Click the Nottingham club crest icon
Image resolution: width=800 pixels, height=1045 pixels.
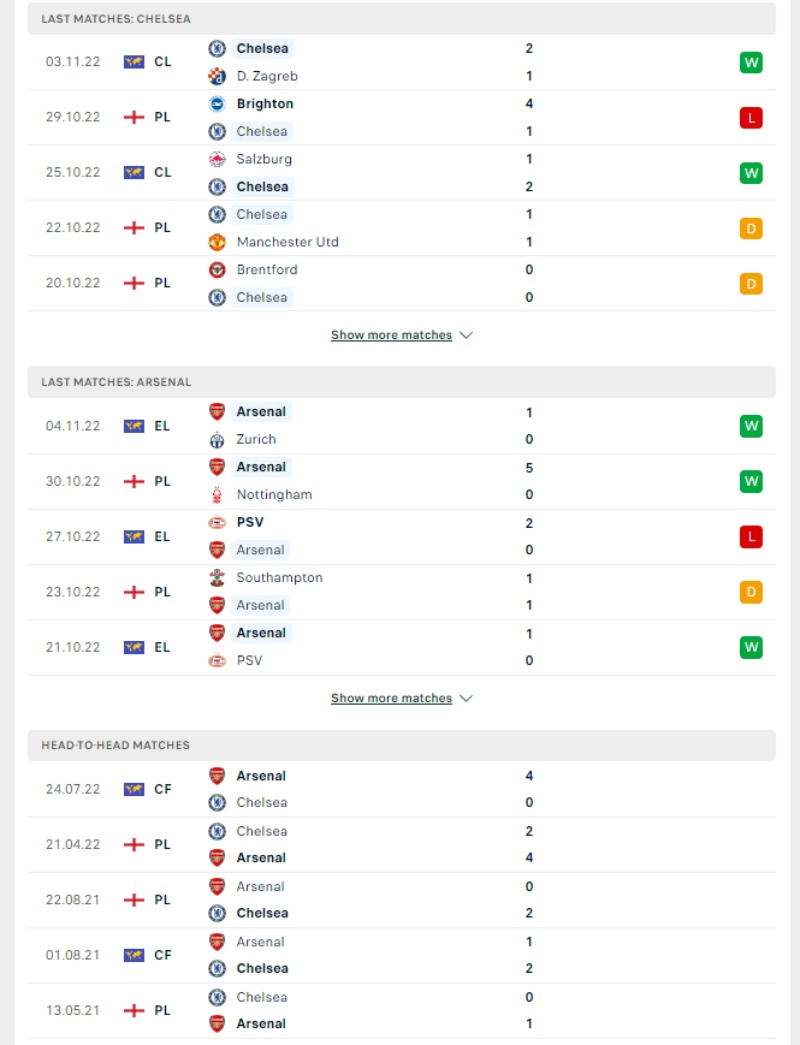[217, 495]
